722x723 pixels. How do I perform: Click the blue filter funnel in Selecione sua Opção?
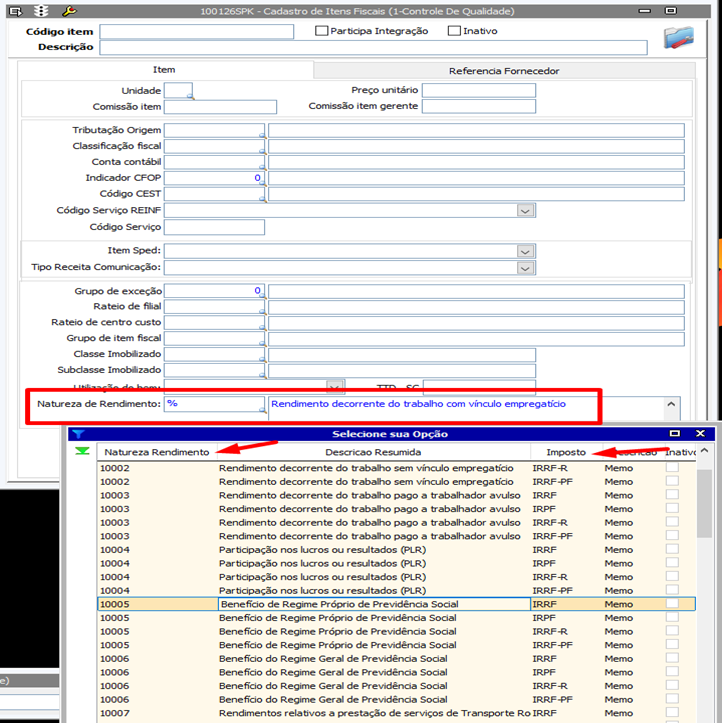pyautogui.click(x=78, y=433)
